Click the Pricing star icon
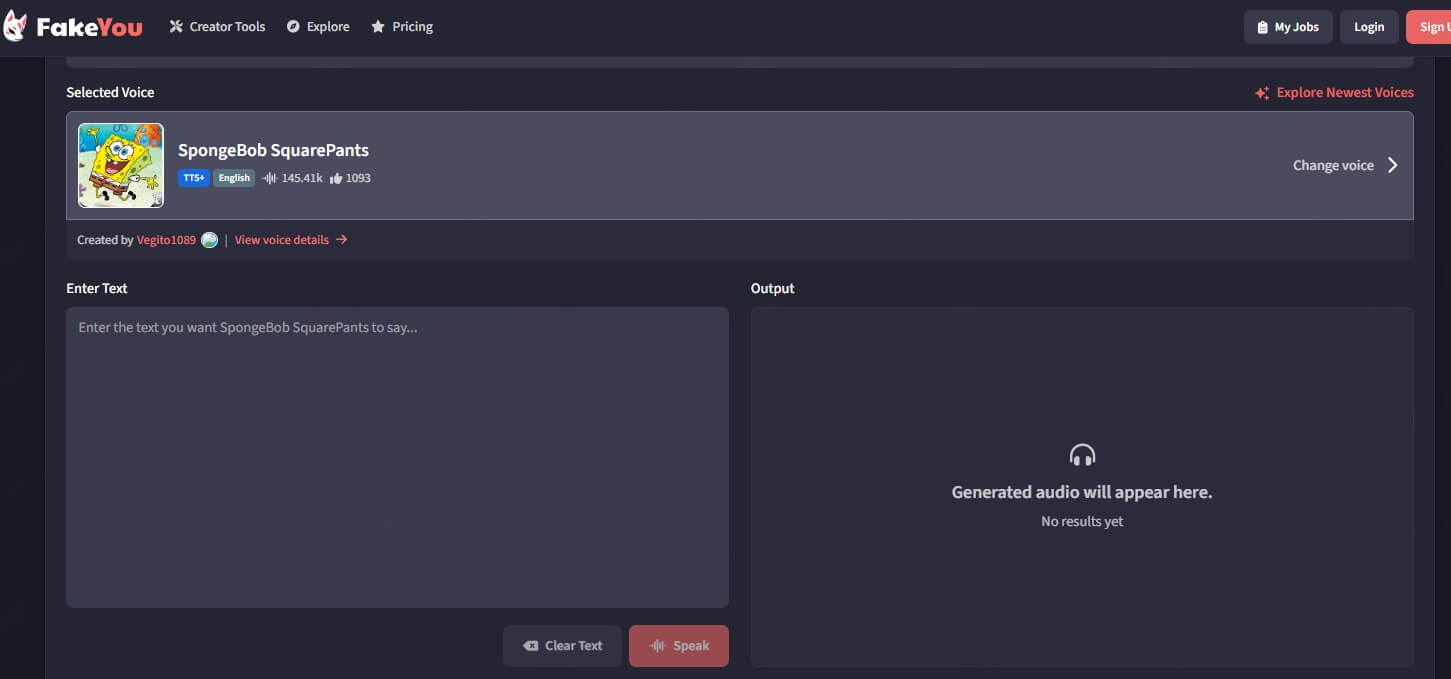Image resolution: width=1451 pixels, height=679 pixels. tap(378, 27)
